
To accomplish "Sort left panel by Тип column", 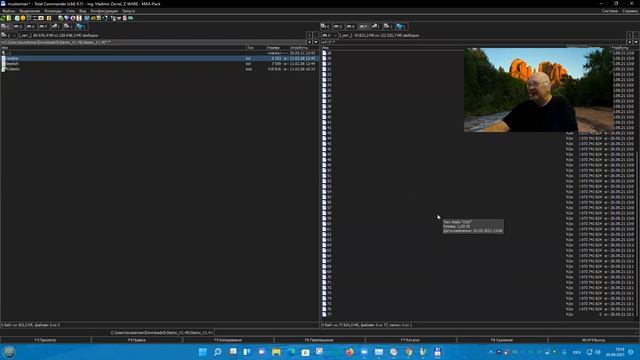I will coord(255,48).
